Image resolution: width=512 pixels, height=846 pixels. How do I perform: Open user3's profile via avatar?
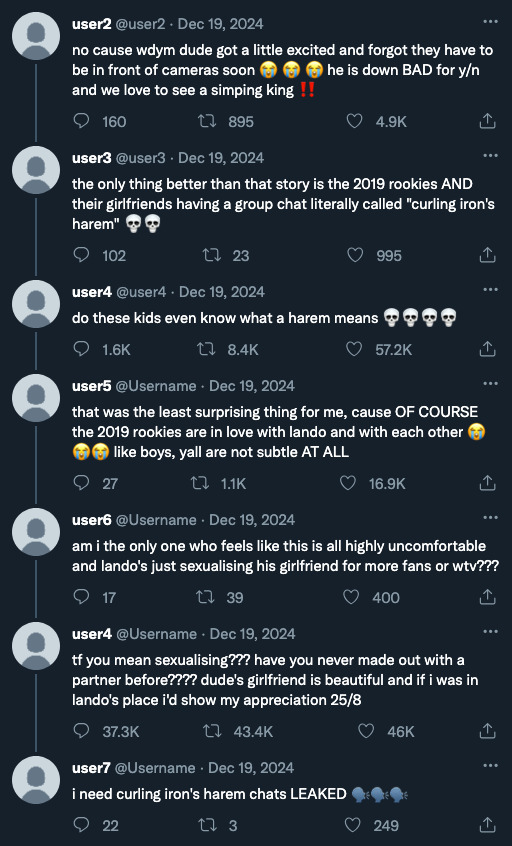pos(36,170)
